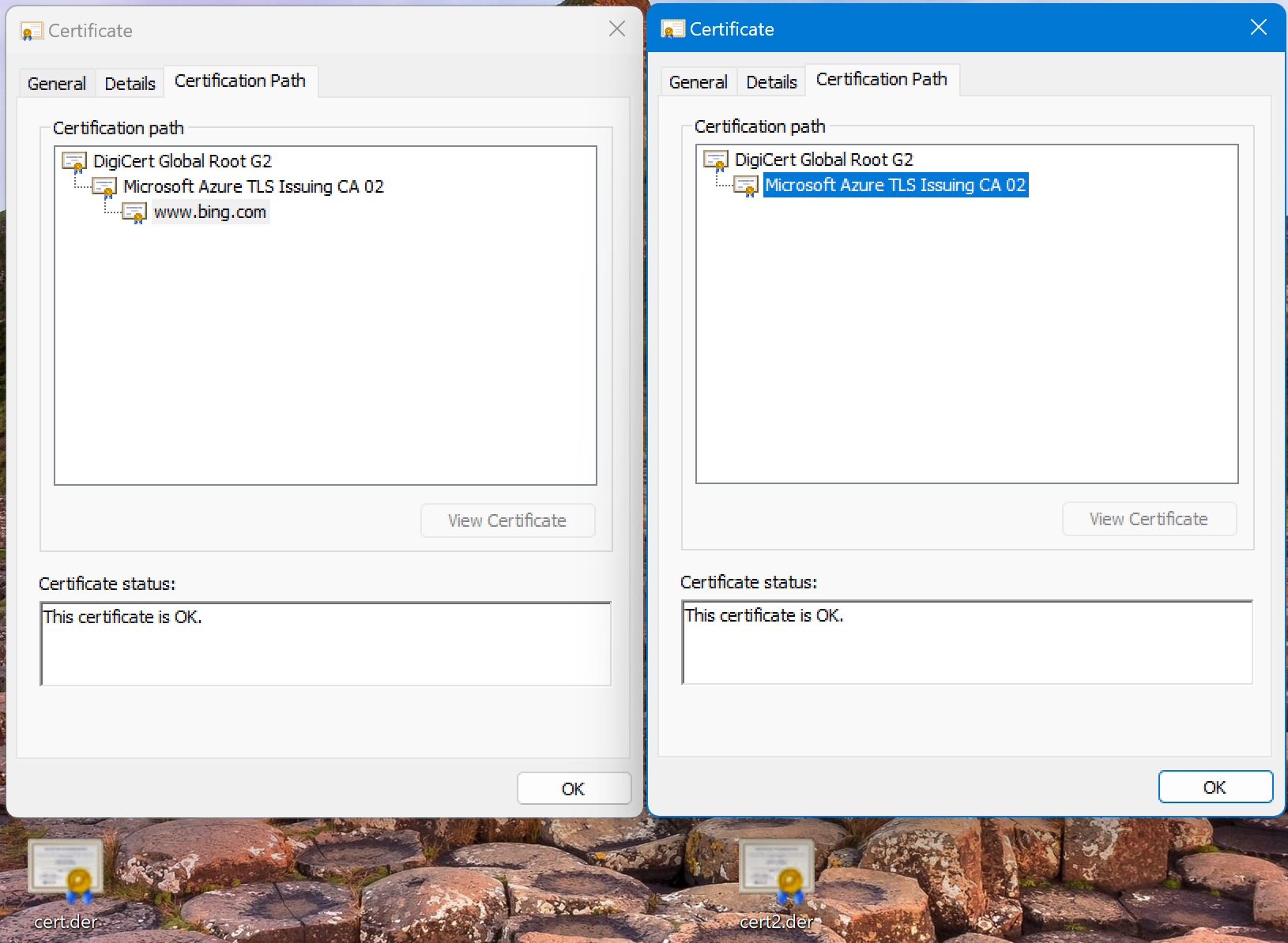
Task: Click the certificate status text box in left window
Action: (x=326, y=644)
